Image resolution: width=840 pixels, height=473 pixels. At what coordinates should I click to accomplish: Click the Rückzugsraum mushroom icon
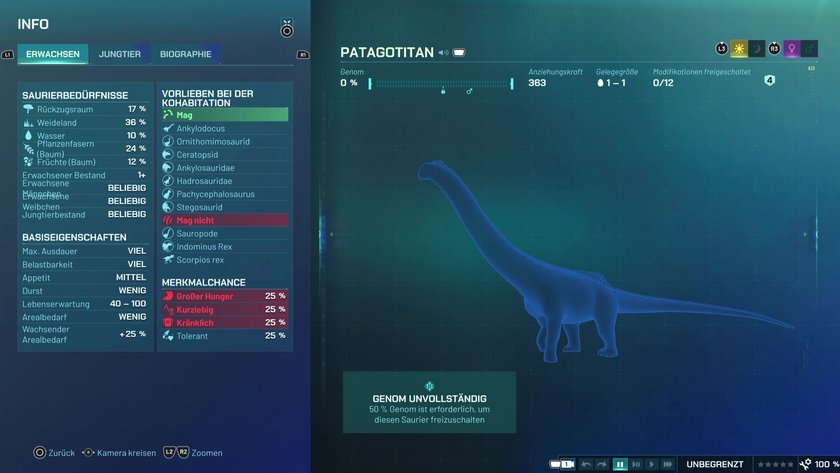pos(28,109)
